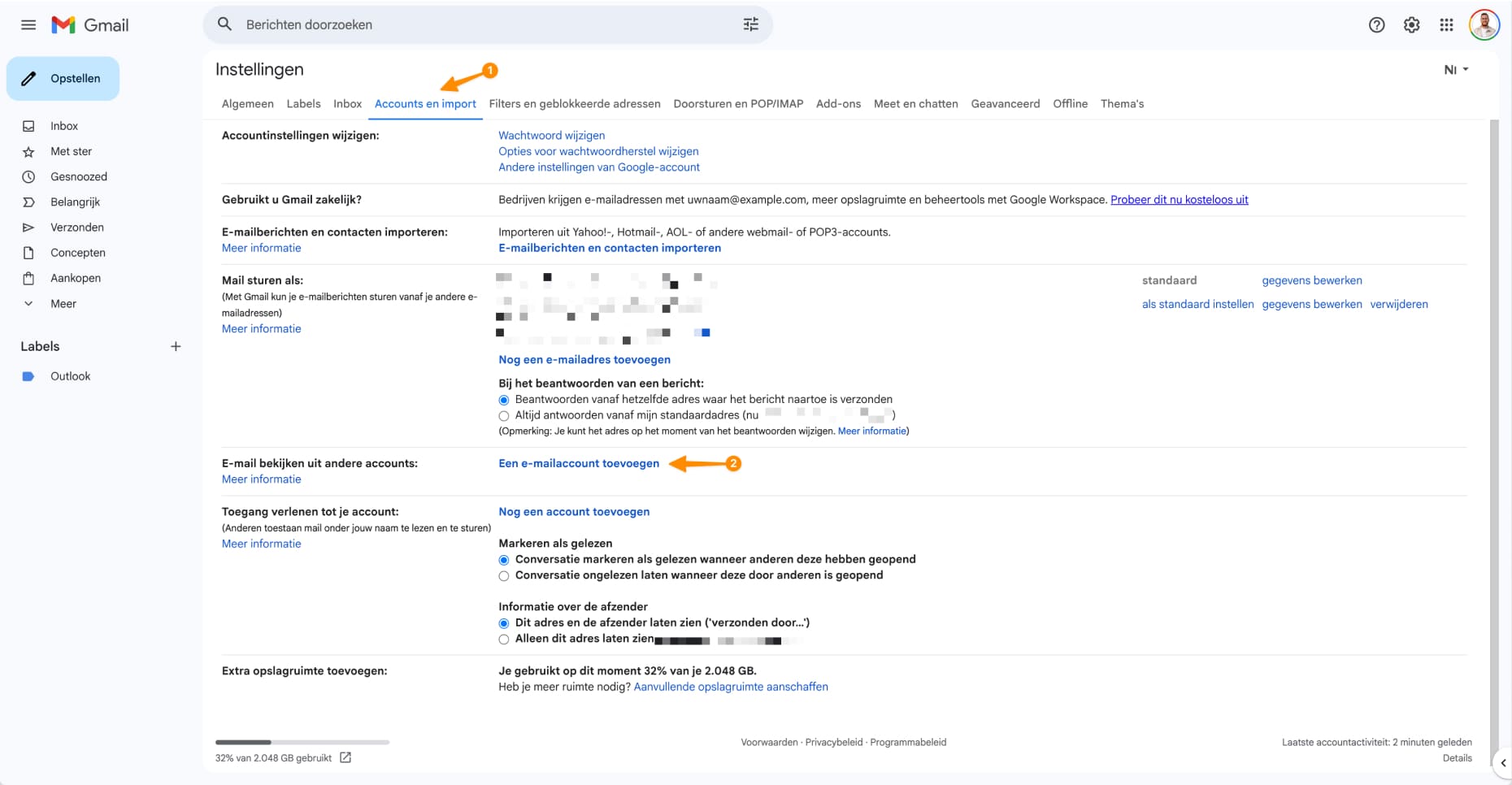
Task: Choose 'Alleen dit adres laten zien' option
Action: pos(504,640)
